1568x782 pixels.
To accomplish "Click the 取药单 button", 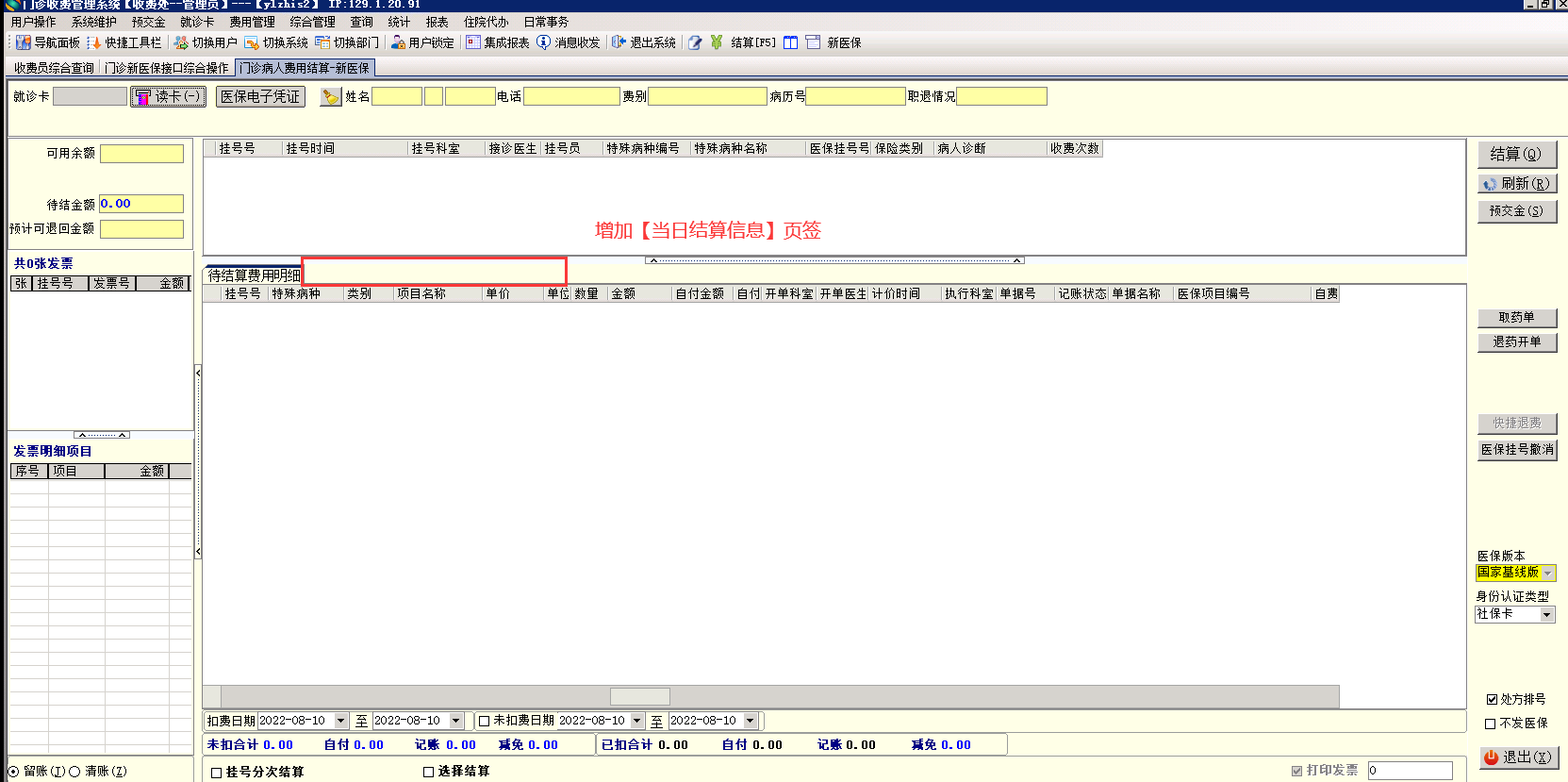I will point(1517,318).
